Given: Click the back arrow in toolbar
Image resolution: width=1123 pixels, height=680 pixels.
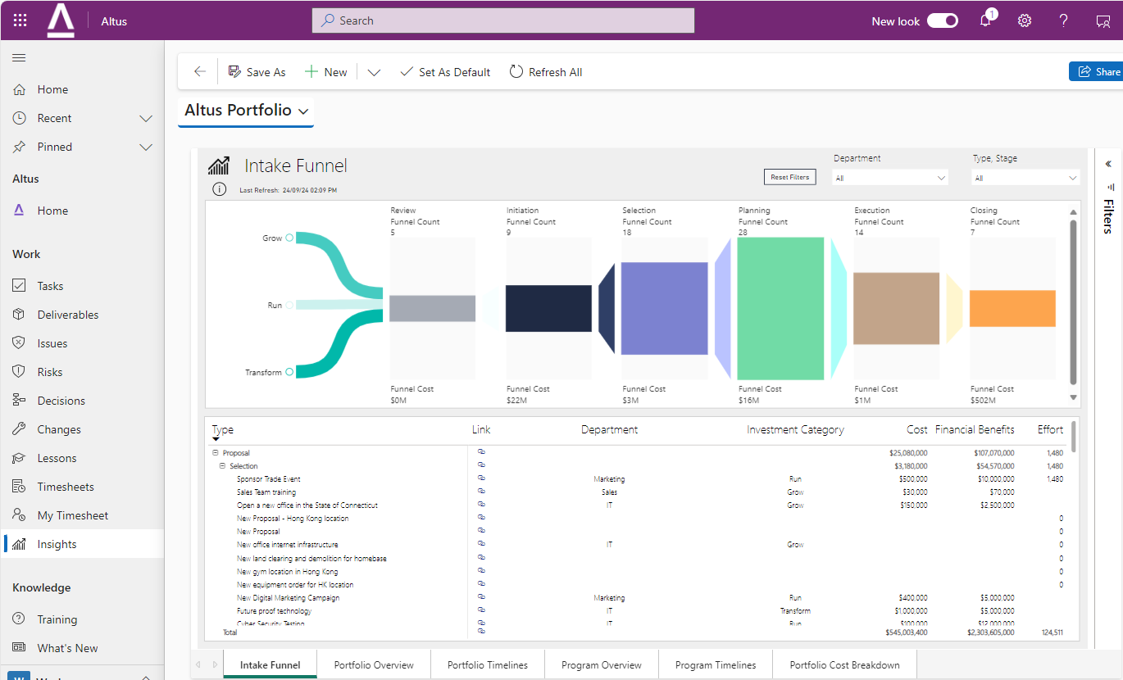Looking at the screenshot, I should [200, 72].
